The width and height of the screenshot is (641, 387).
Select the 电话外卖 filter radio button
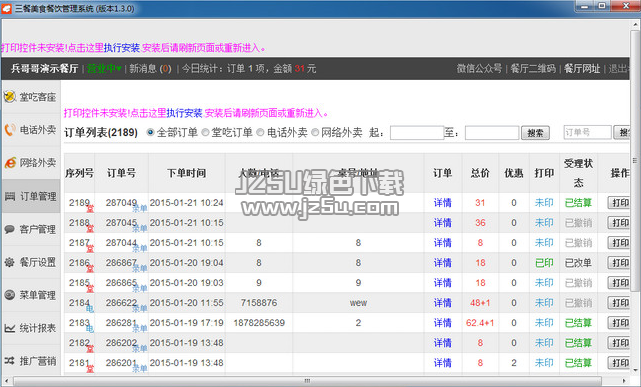pyautogui.click(x=260, y=132)
